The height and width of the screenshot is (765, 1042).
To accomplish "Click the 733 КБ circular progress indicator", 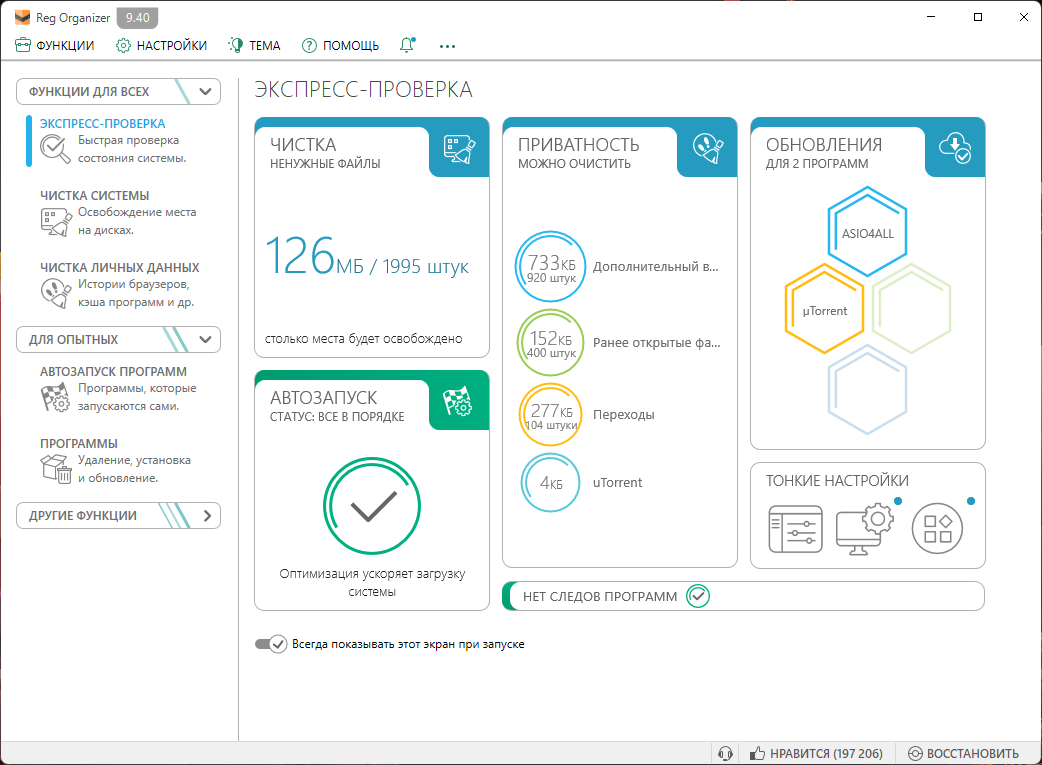I will [550, 267].
